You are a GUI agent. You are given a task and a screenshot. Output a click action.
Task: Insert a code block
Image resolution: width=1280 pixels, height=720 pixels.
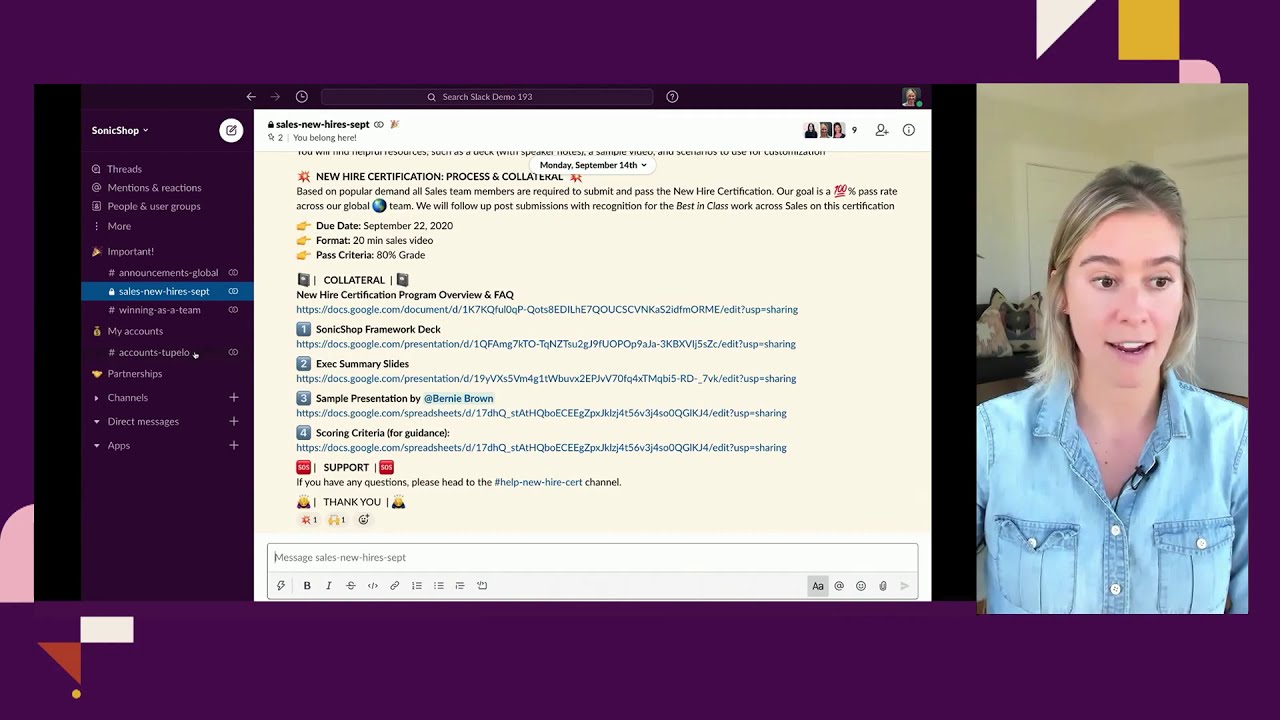(x=482, y=586)
